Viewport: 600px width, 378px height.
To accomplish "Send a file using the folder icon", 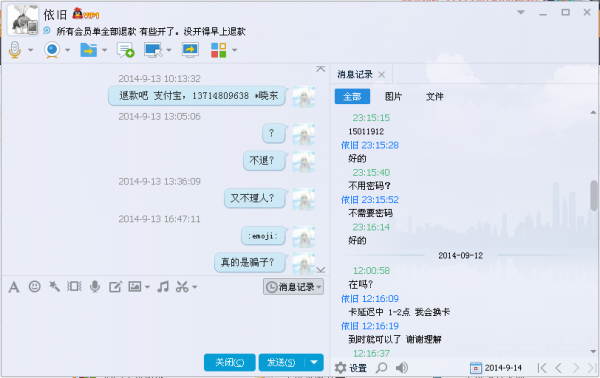I will coord(88,50).
